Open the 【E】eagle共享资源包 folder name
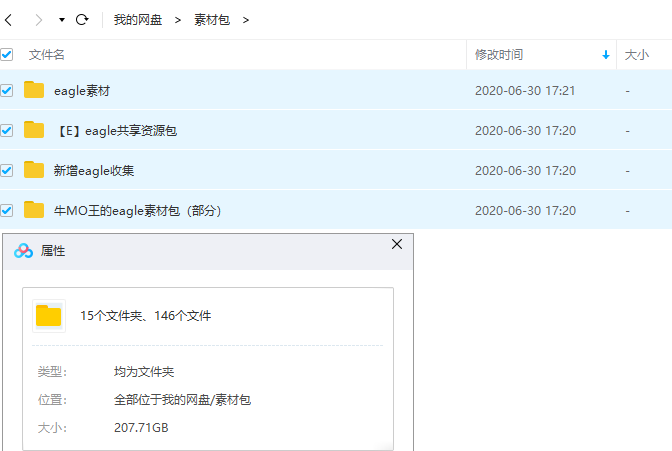Image resolution: width=672 pixels, height=451 pixels. pos(115,131)
